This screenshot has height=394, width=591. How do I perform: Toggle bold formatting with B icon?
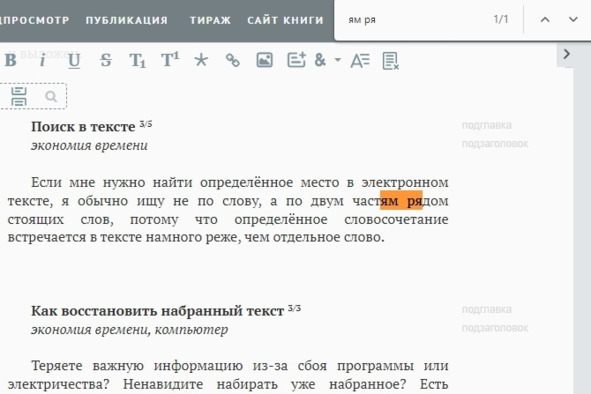point(11,60)
